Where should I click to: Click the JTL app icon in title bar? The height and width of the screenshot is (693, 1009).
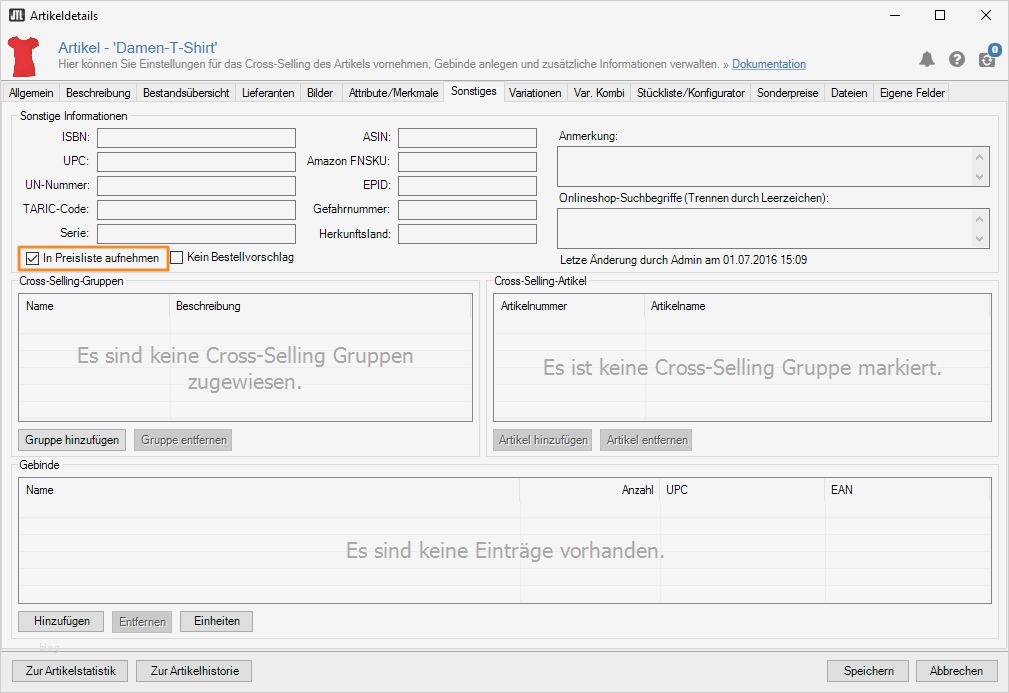pos(17,15)
